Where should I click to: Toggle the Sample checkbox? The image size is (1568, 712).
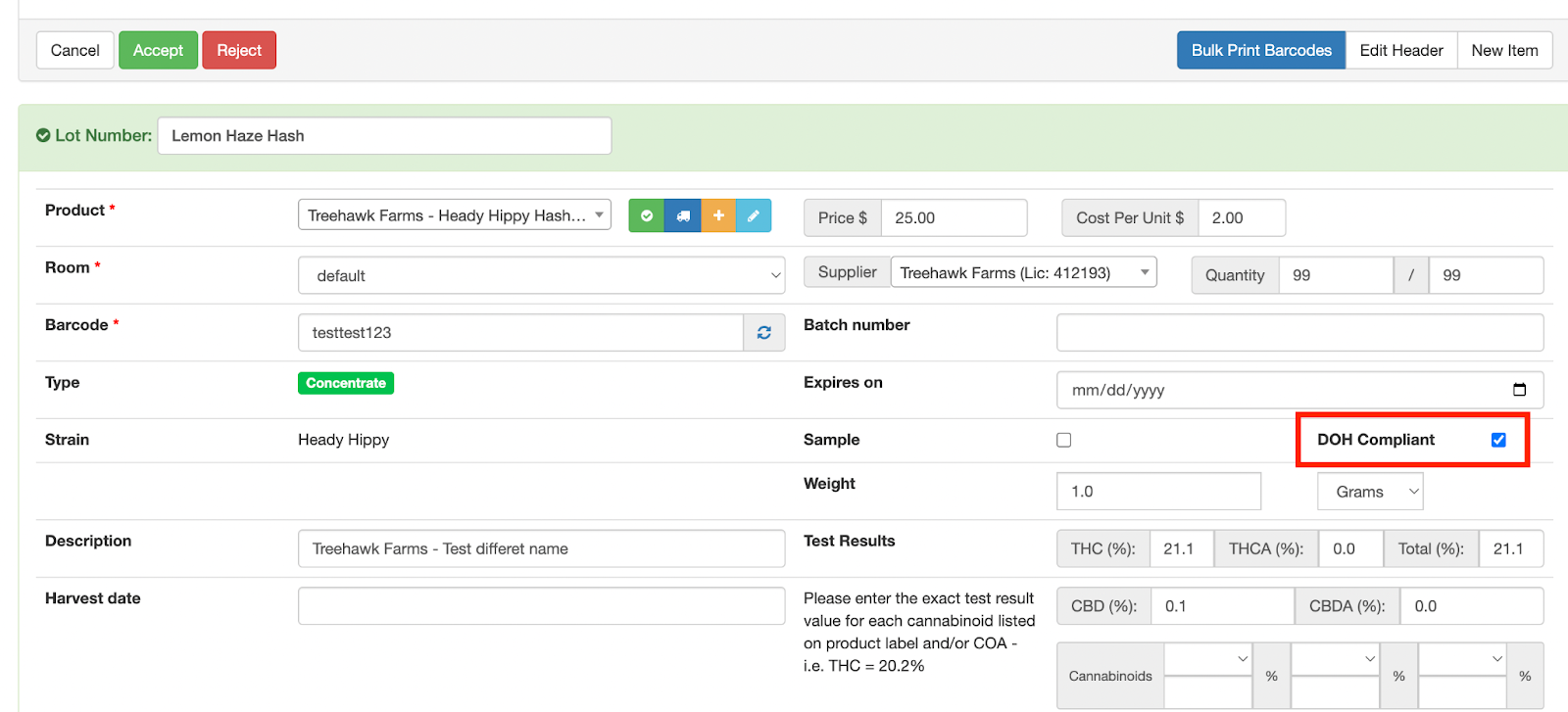click(1064, 440)
